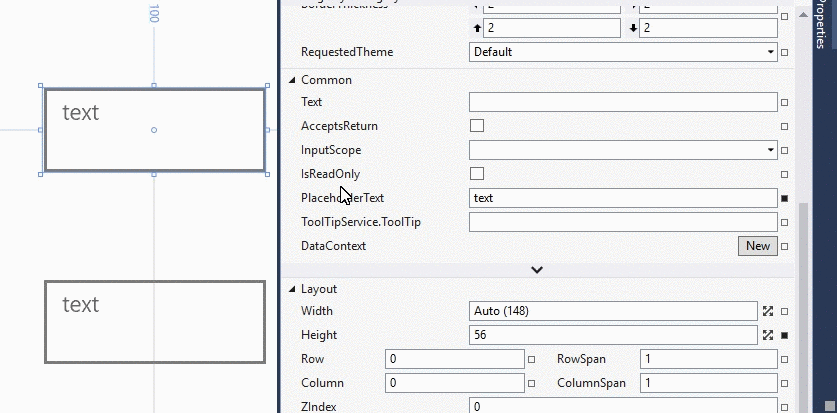Select the lower text box on canvas
Screen dimensions: 837x413
pyautogui.click(x=155, y=321)
